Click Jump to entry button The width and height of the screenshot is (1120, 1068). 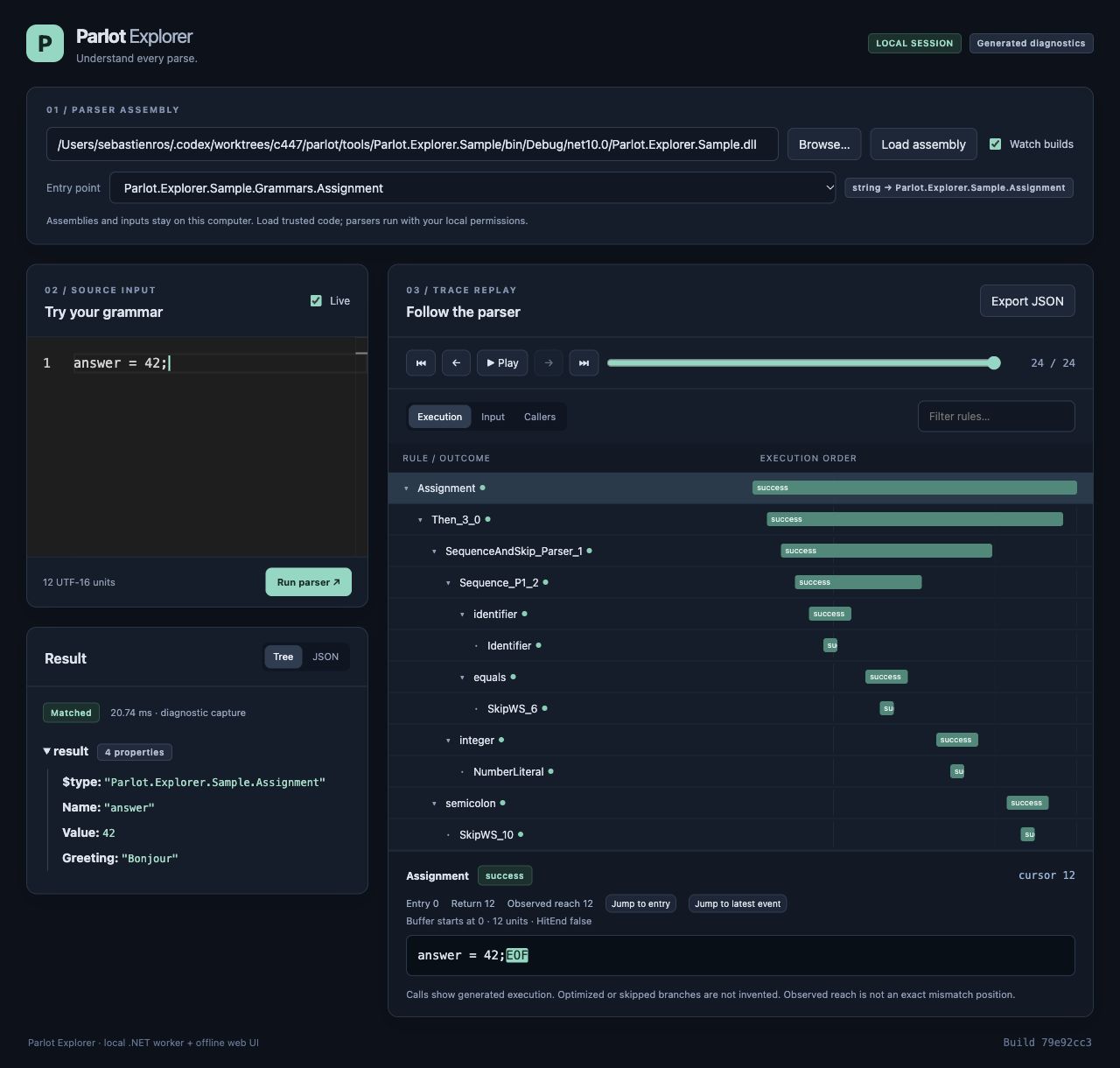pyautogui.click(x=640, y=903)
